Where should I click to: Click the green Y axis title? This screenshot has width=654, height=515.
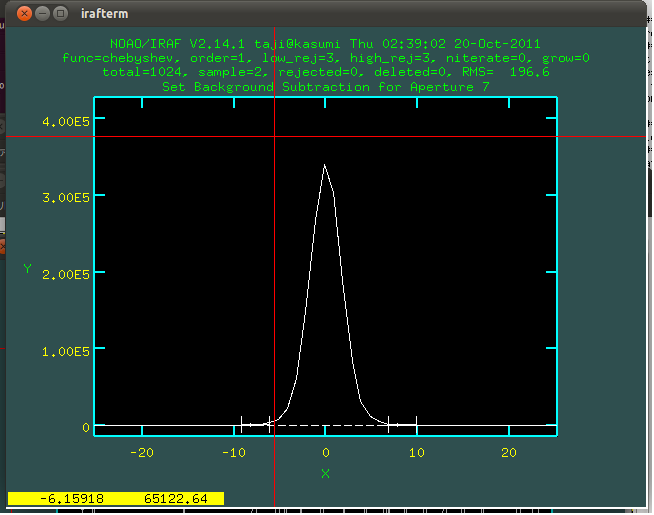28,269
